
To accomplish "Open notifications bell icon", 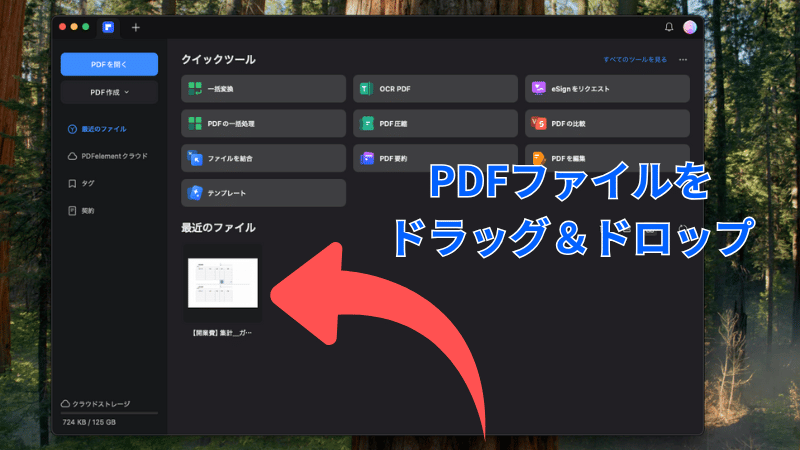I will (669, 27).
